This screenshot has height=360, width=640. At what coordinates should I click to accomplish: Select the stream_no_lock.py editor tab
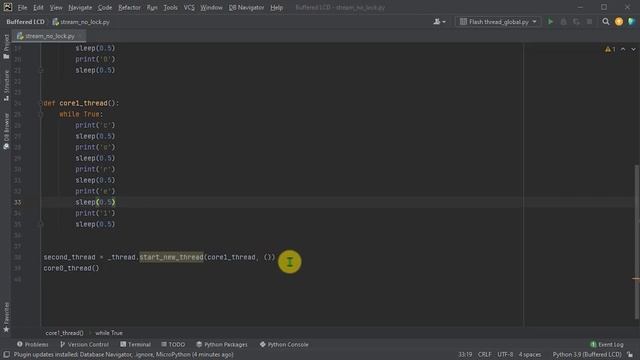click(49, 36)
